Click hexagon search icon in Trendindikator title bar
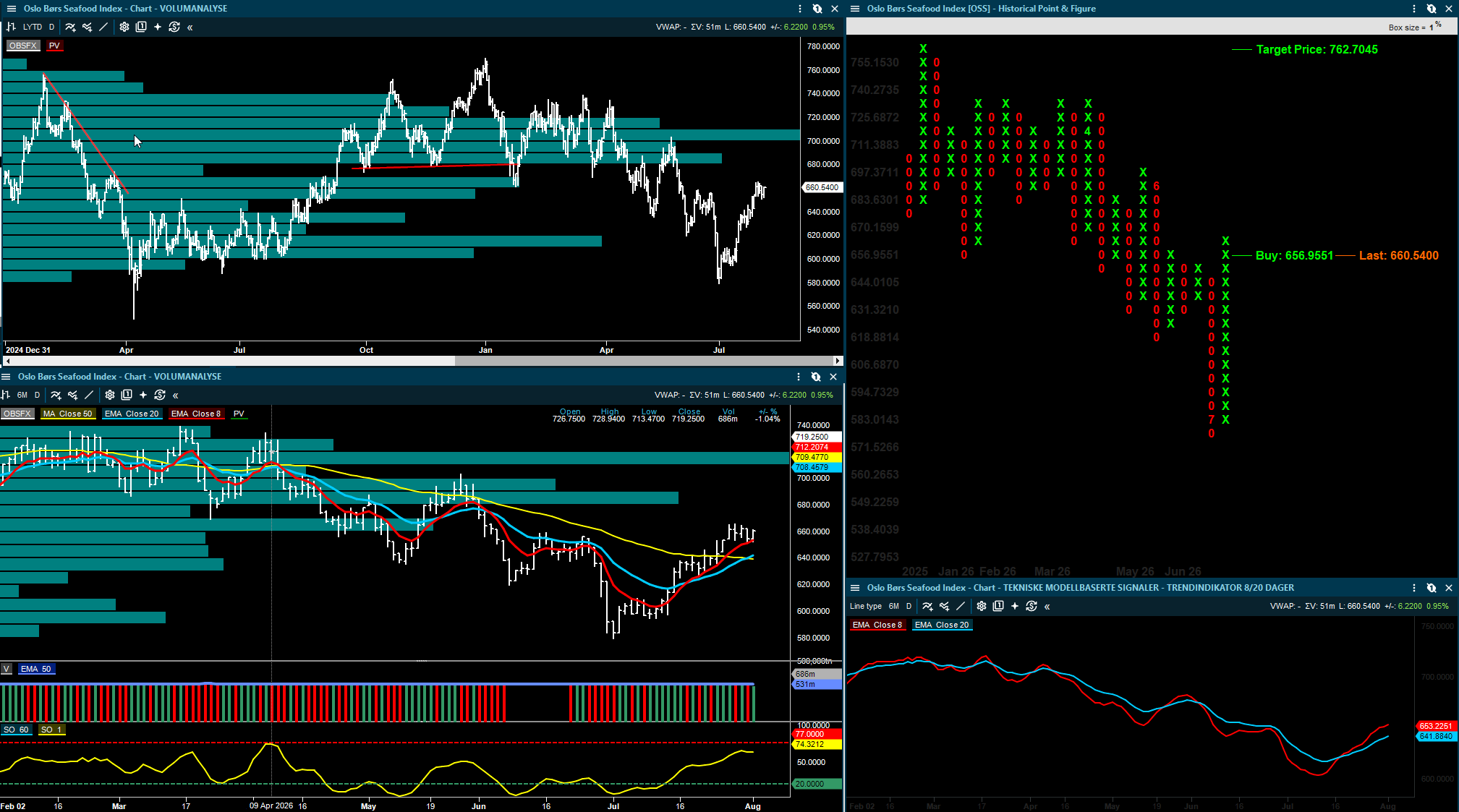The height and width of the screenshot is (812, 1459). click(1431, 588)
